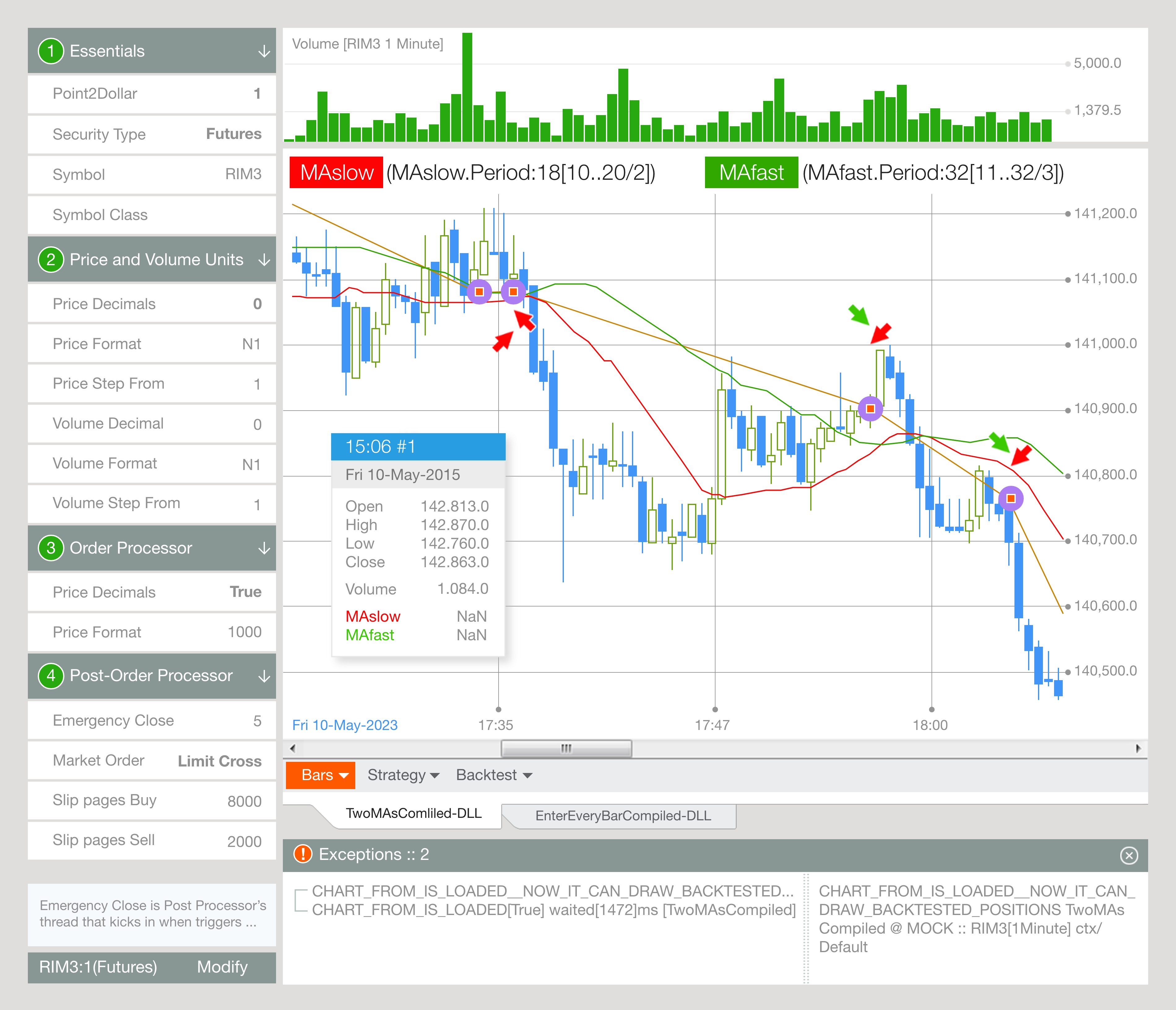This screenshot has width=1176, height=1010.
Task: Click the MAslow.Period:18 parameter text
Action: [521, 172]
